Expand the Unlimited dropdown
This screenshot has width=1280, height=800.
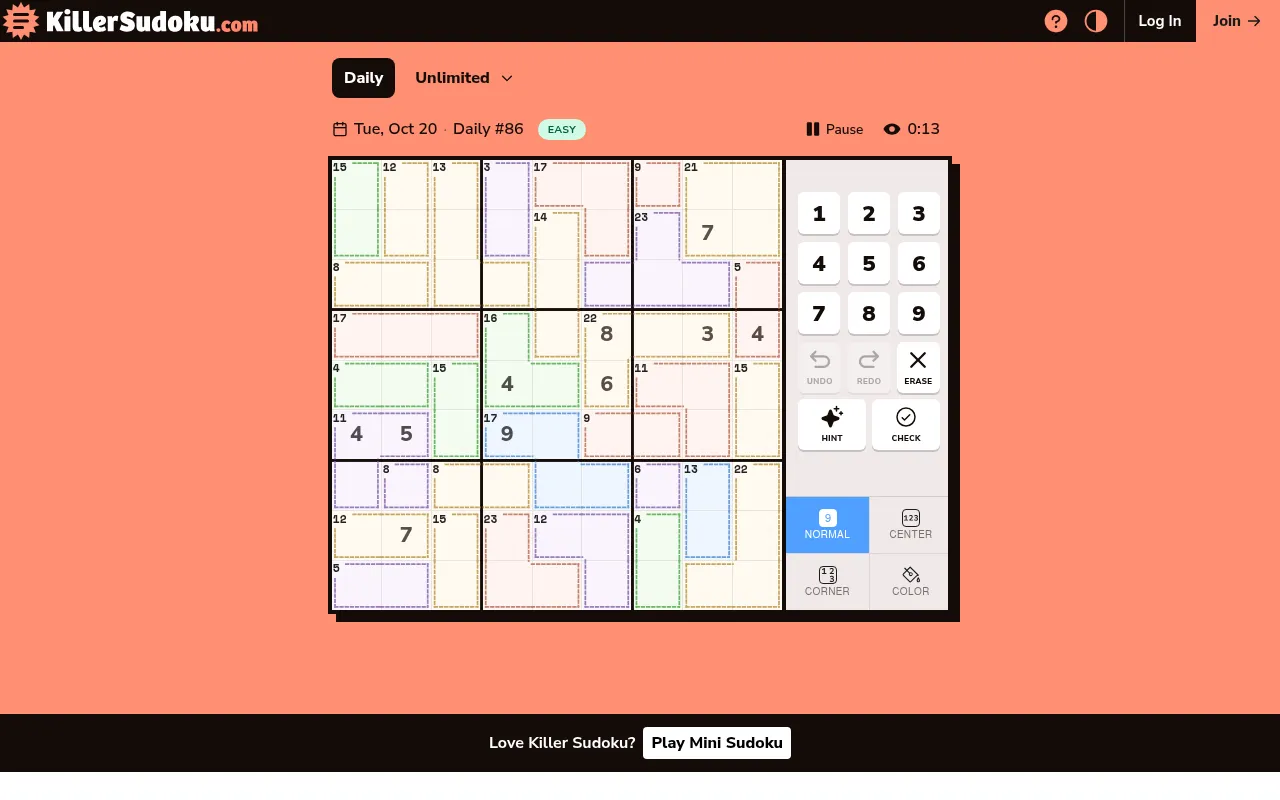tap(464, 78)
